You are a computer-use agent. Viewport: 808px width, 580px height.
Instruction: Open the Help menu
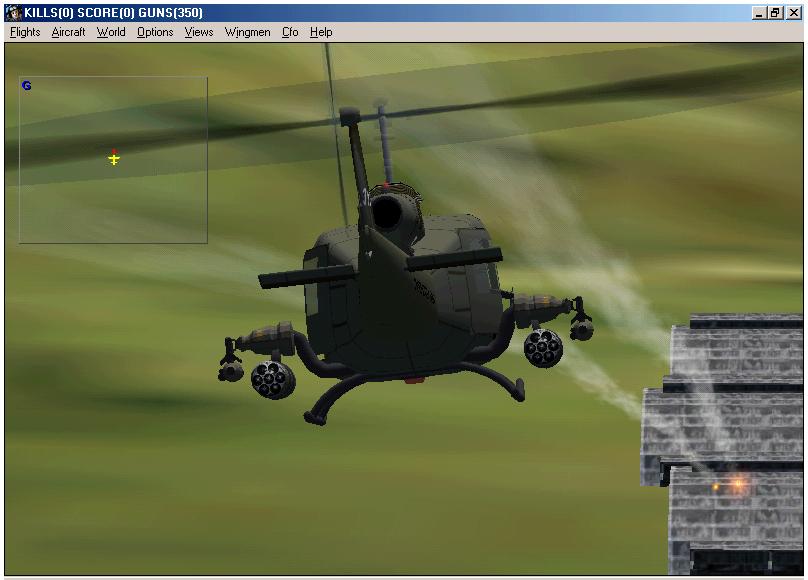coord(321,32)
